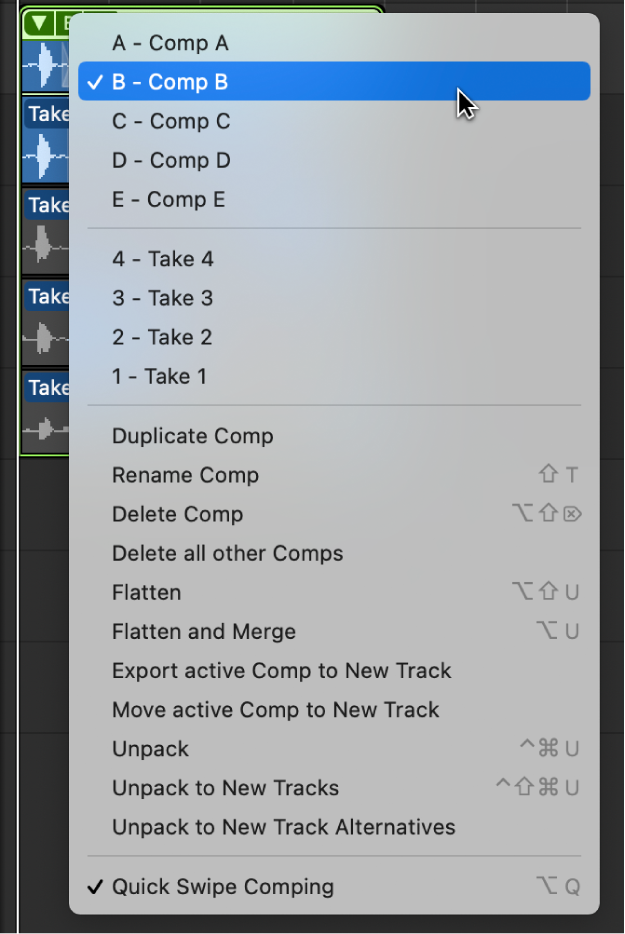
Task: Switch to Take 2
Action: pyautogui.click(x=162, y=337)
